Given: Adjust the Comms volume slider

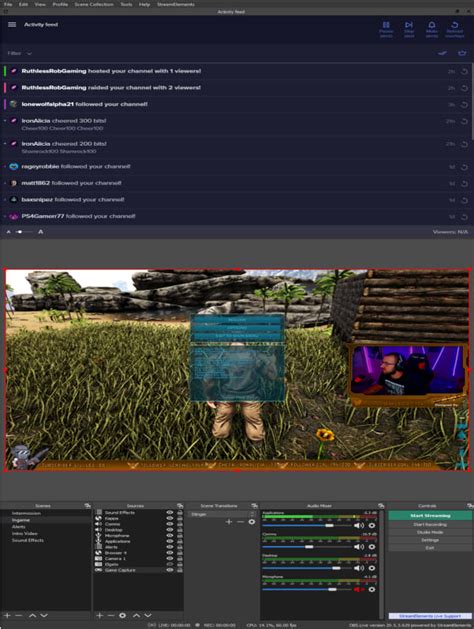Looking at the screenshot, I should [307, 547].
